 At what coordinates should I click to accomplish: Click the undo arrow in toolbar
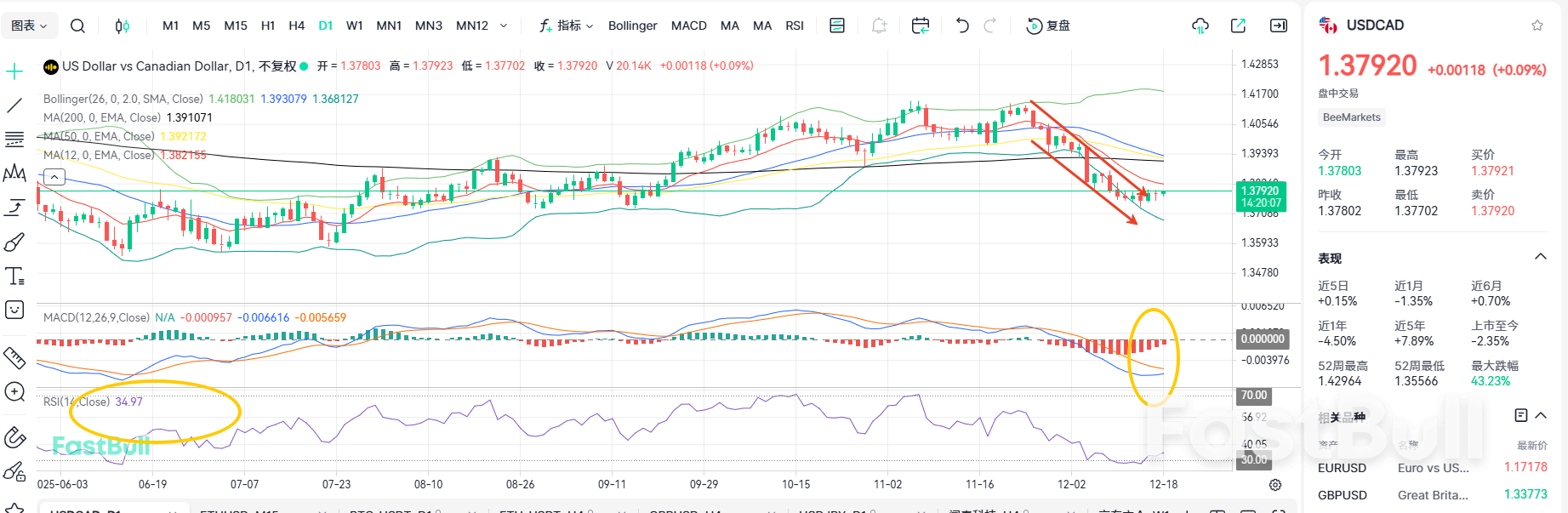pyautogui.click(x=962, y=26)
